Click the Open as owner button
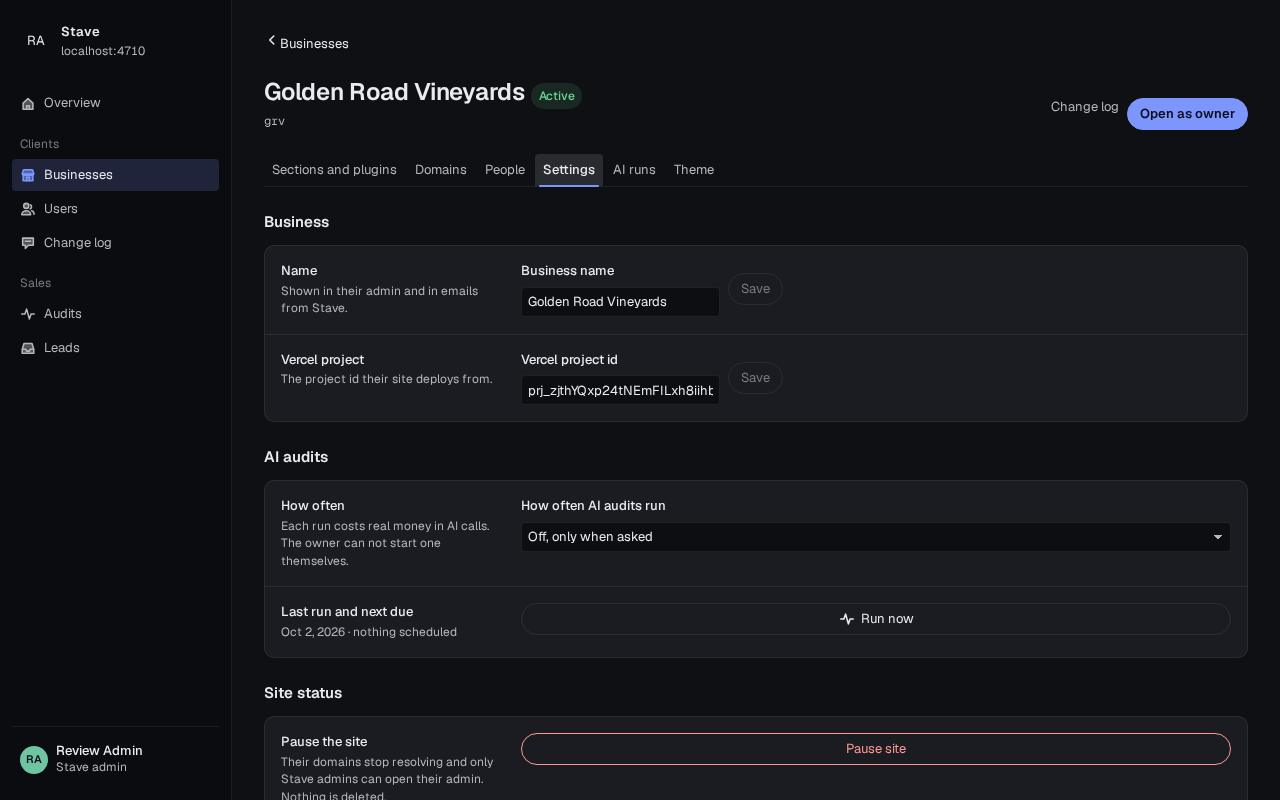 [1187, 114]
